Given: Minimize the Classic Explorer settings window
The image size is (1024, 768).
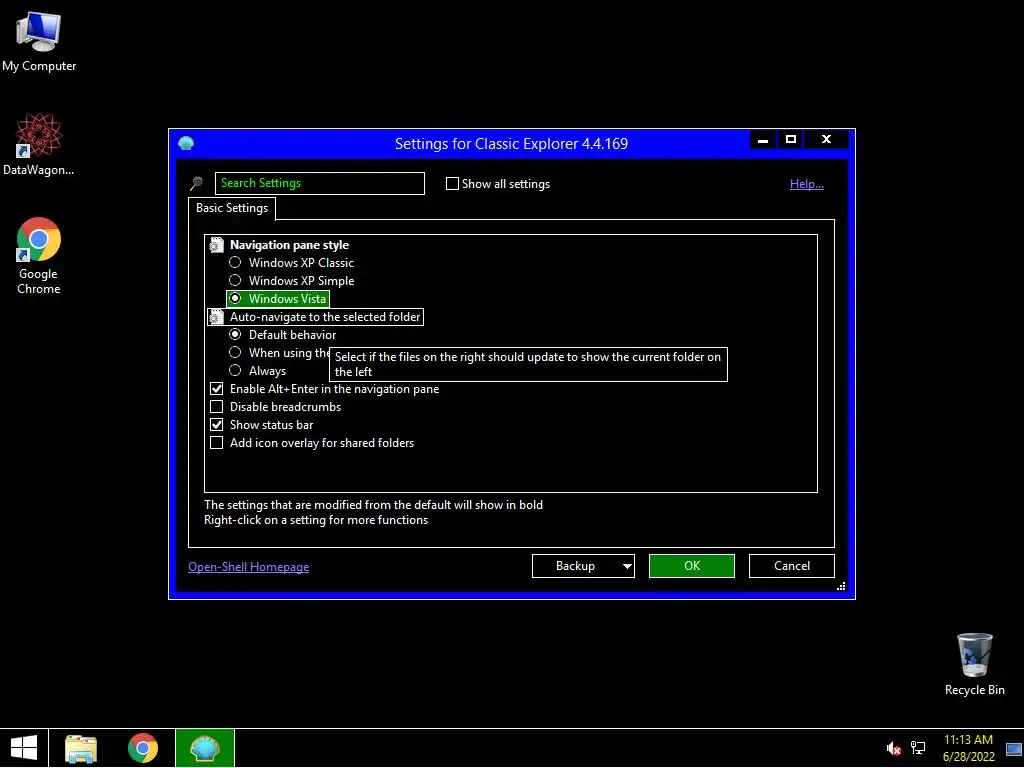Looking at the screenshot, I should [763, 140].
